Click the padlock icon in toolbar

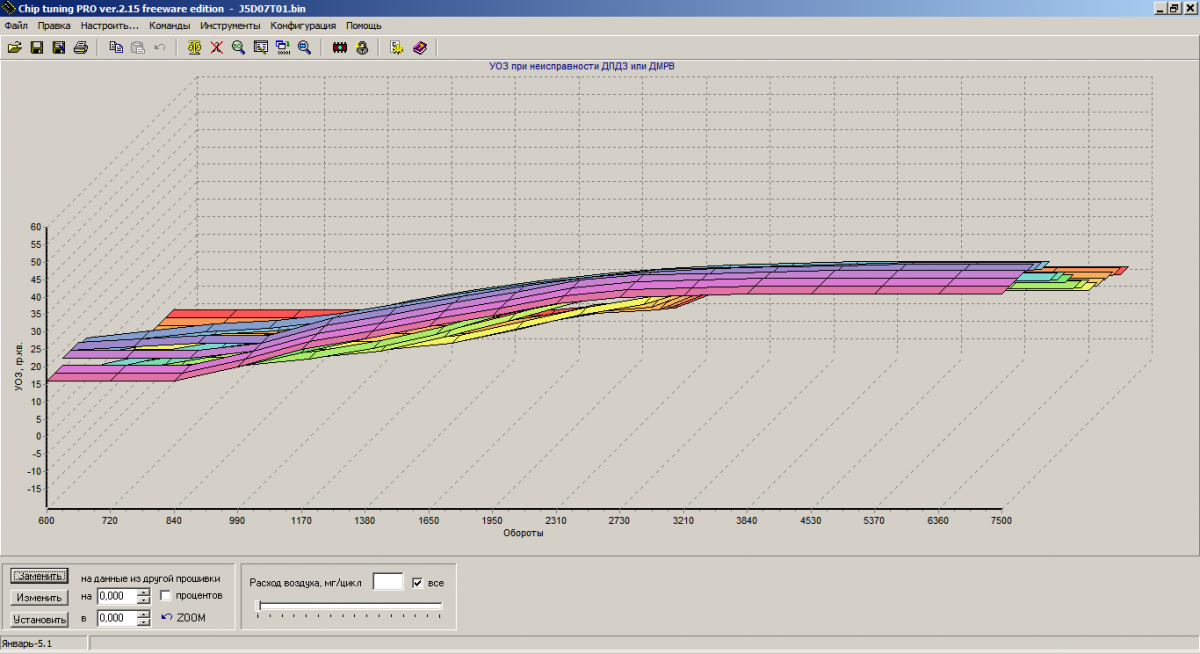point(362,47)
